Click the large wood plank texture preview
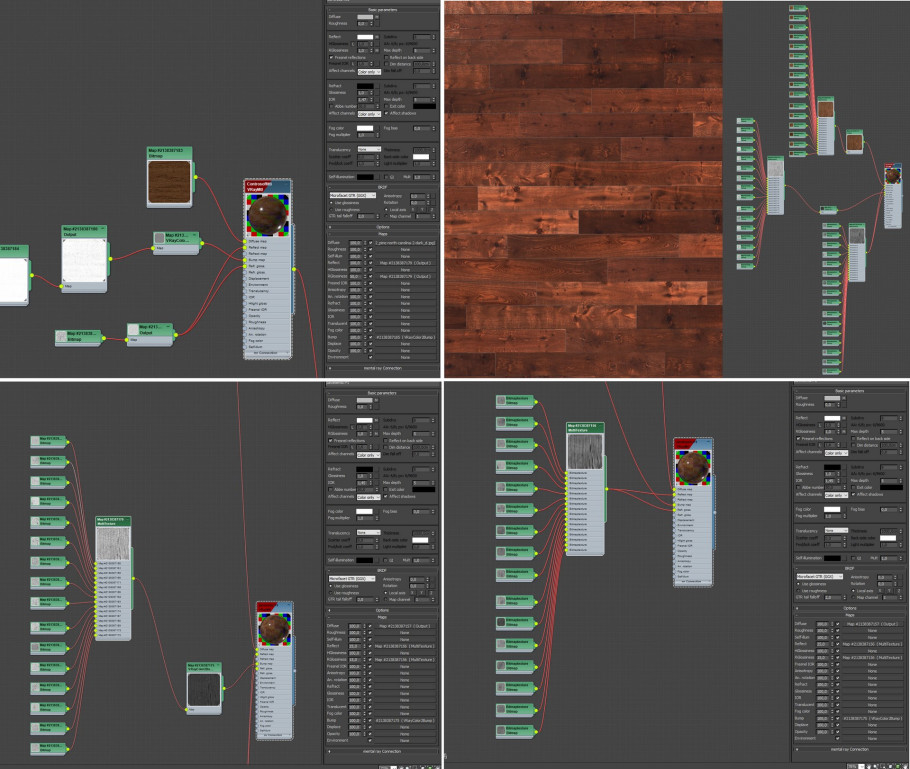Image resolution: width=910 pixels, height=769 pixels. [x=580, y=190]
